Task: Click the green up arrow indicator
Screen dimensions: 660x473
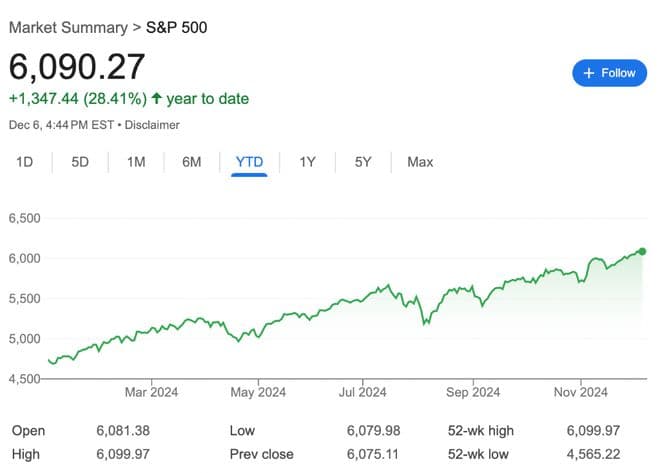Action: [157, 99]
